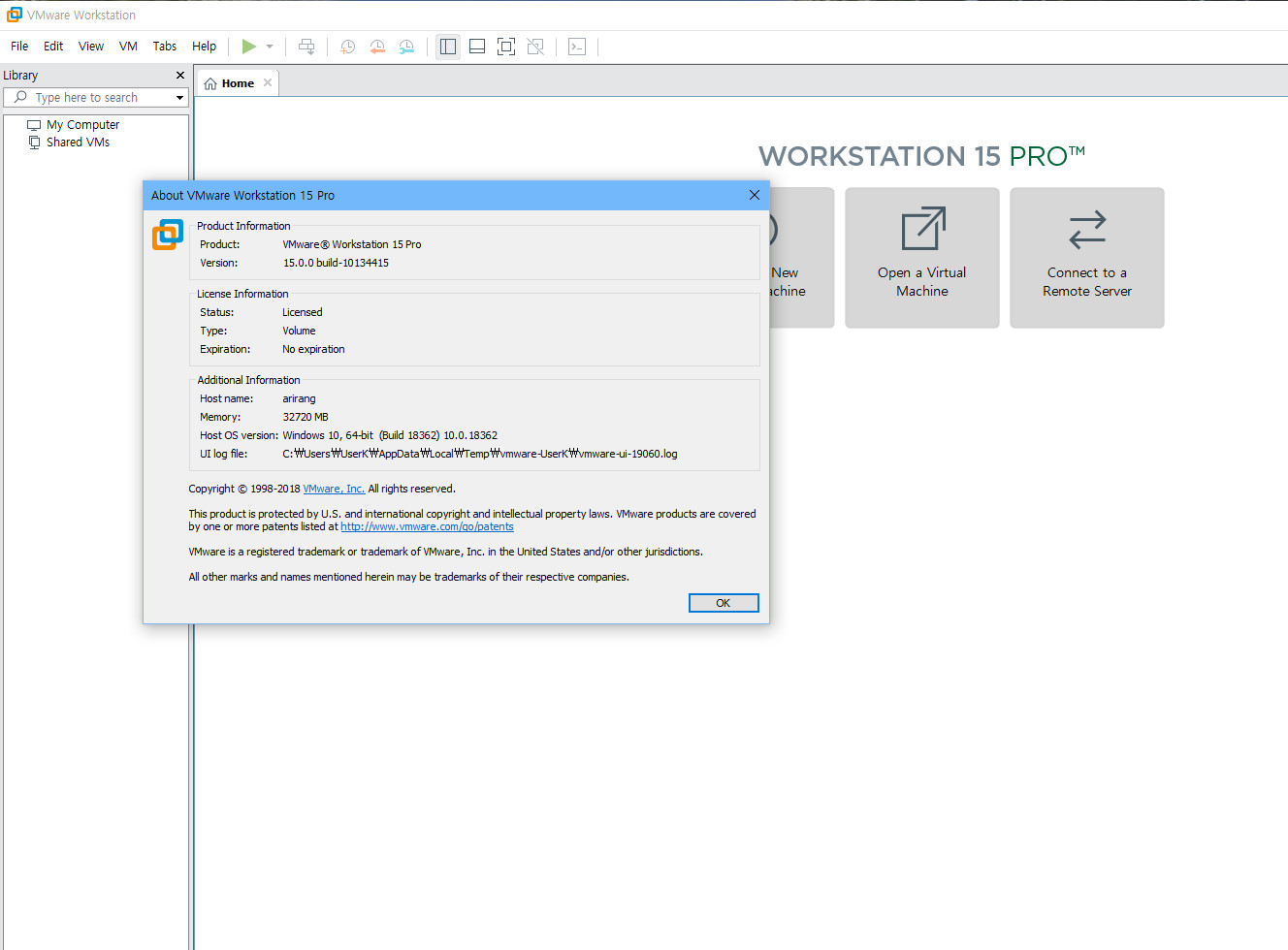Screen dimensions: 1288x950
Task: Click the Unity mode toolbar icon
Action: coord(535,47)
